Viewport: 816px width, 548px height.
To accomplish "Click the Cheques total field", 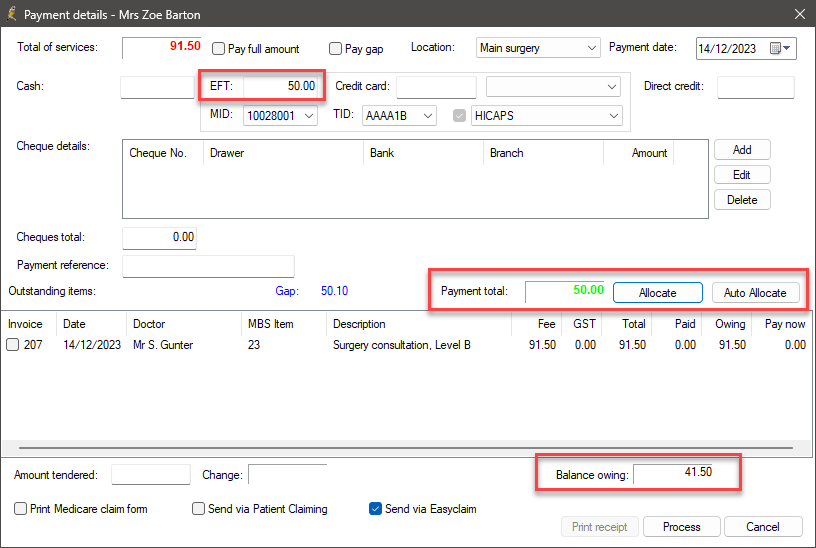I will (159, 238).
